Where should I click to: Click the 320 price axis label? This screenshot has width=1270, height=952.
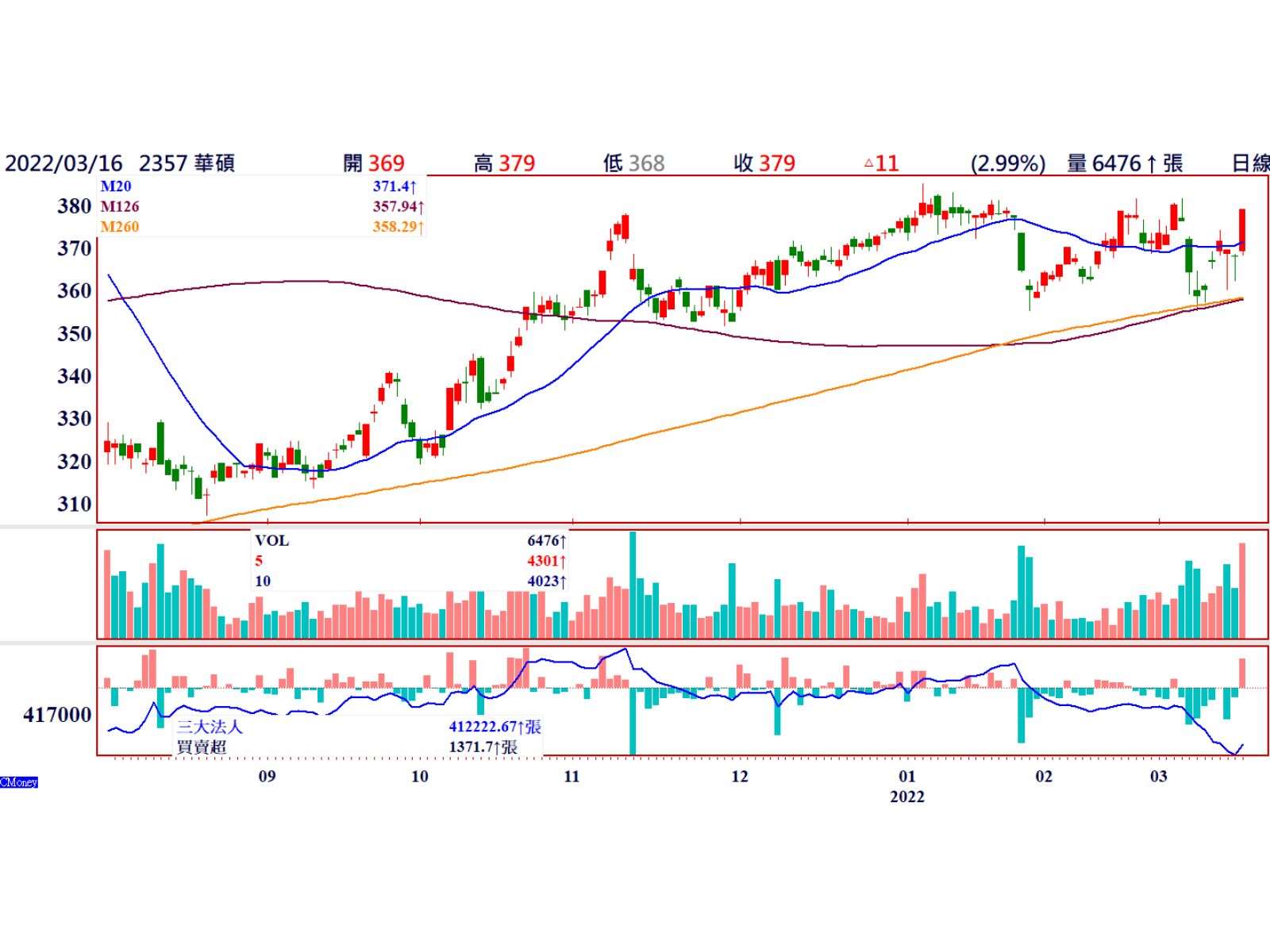(x=75, y=462)
